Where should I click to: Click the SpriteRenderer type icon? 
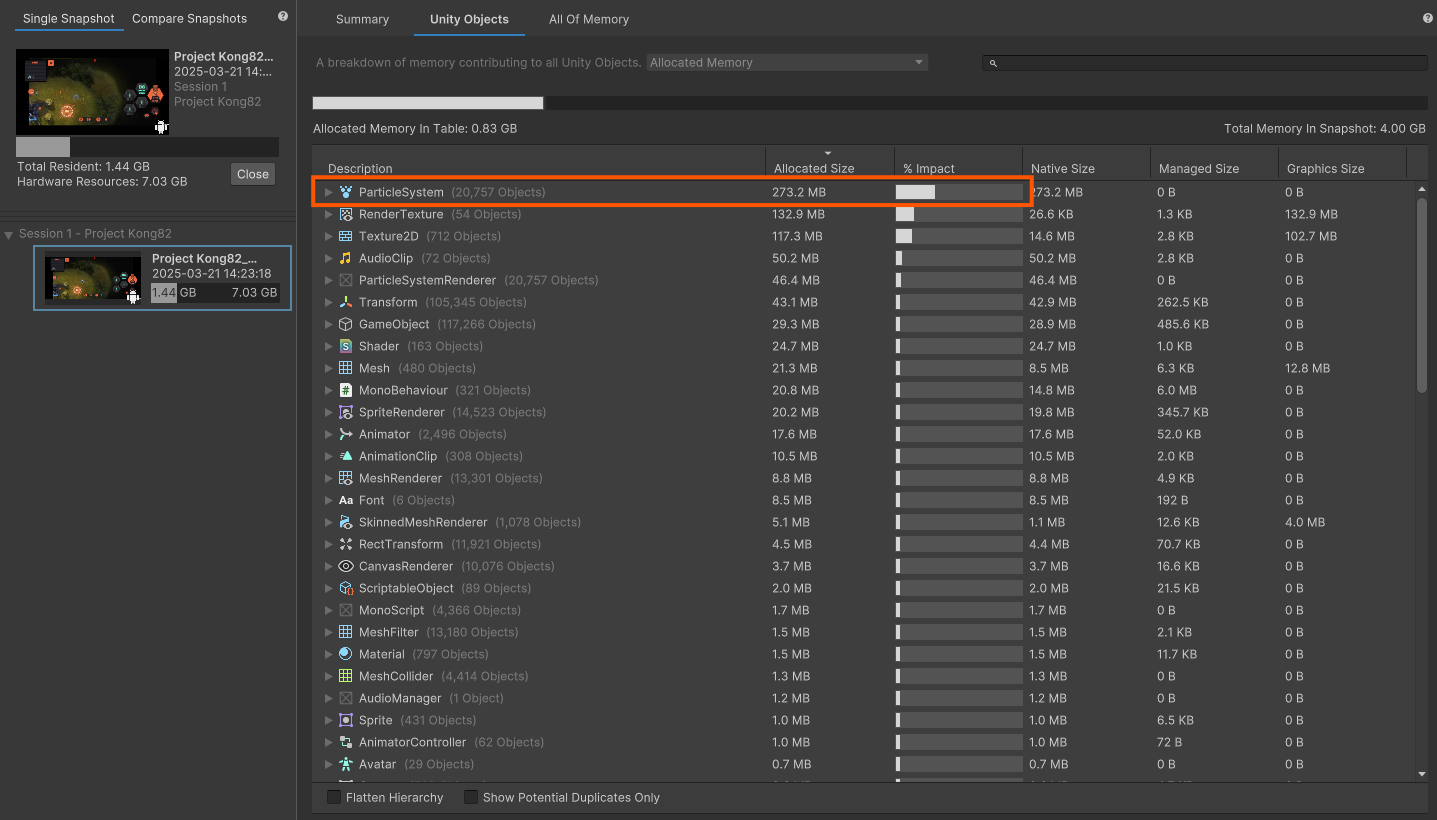[346, 412]
